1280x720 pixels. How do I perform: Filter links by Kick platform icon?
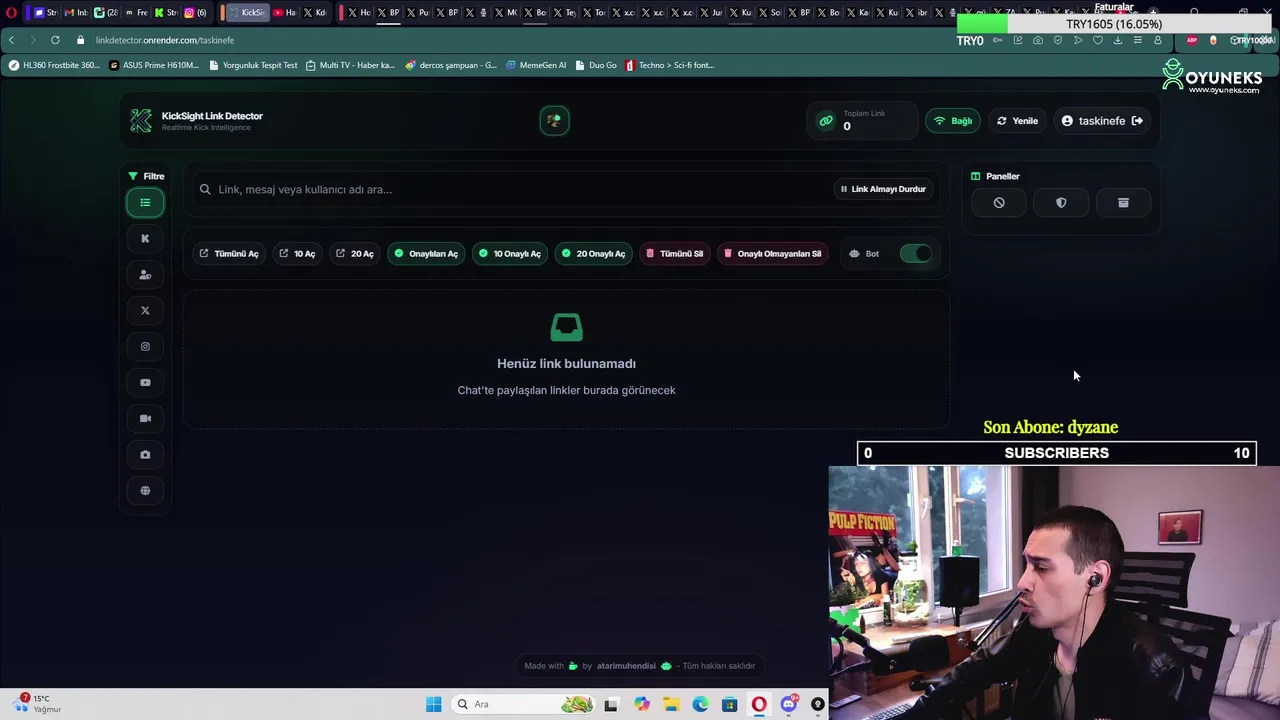(145, 239)
